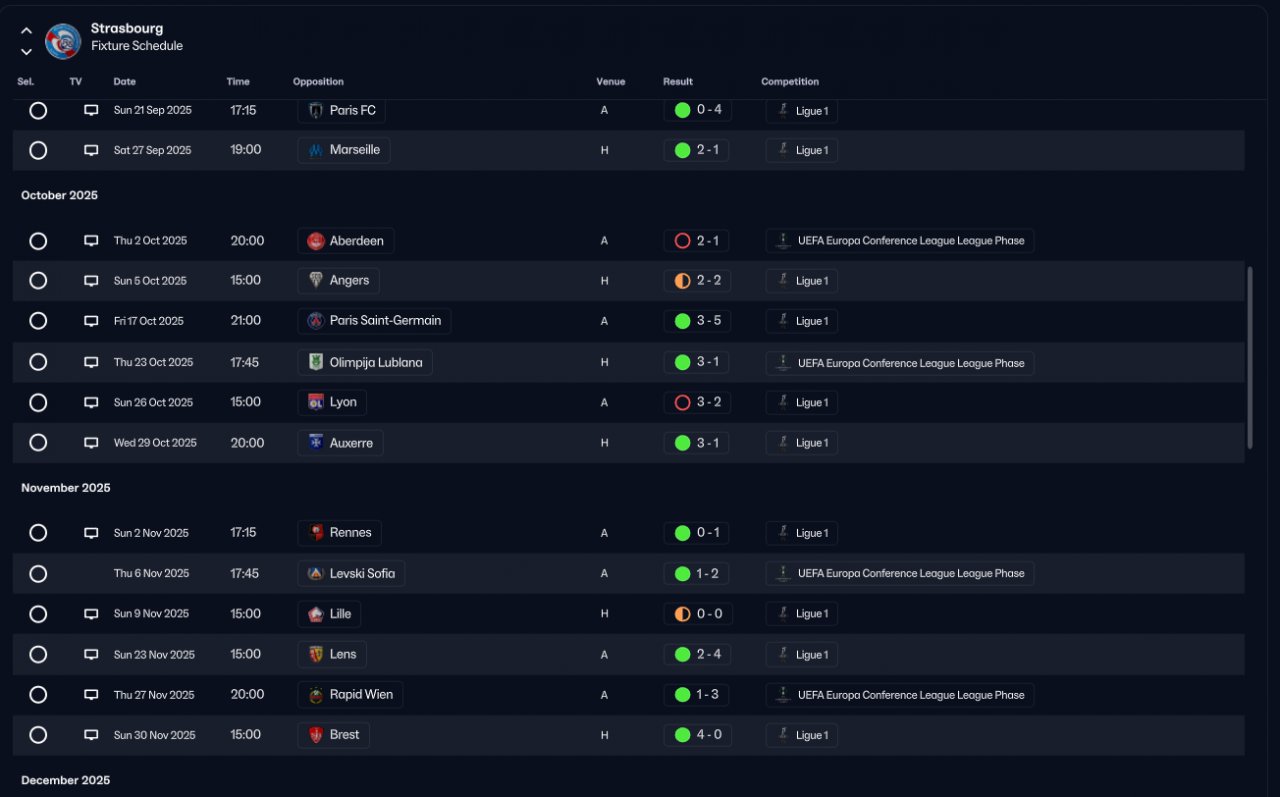Click the TV icon on the Rapid Wien row

(x=91, y=695)
